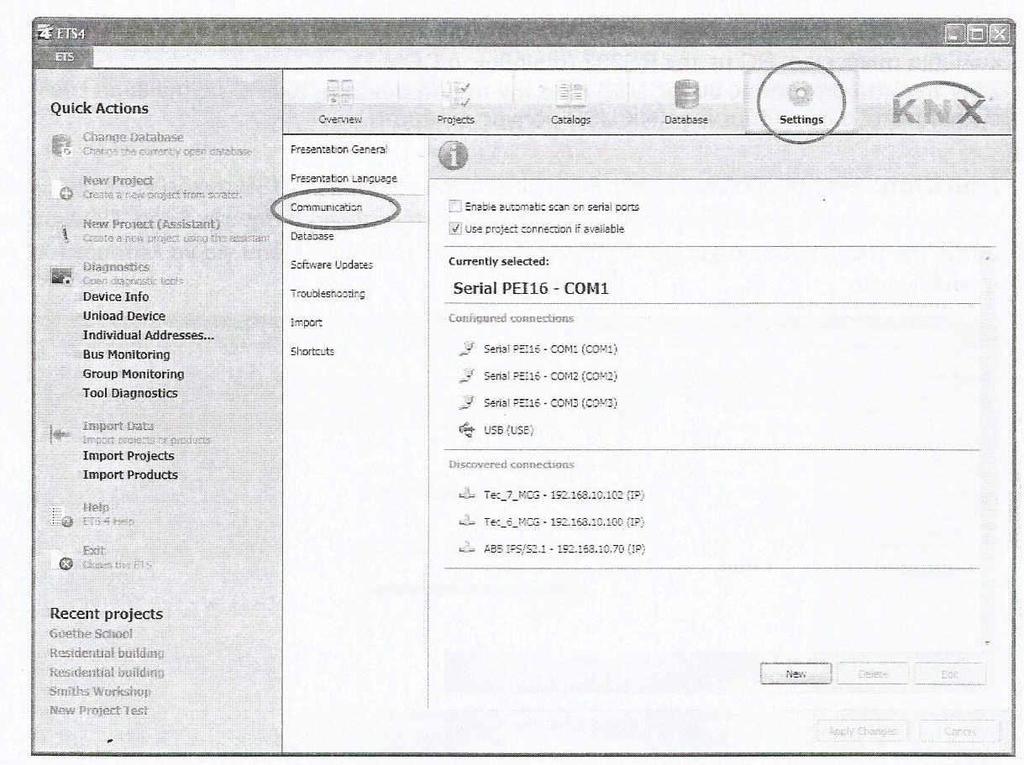Open Unload Device action

tap(123, 316)
